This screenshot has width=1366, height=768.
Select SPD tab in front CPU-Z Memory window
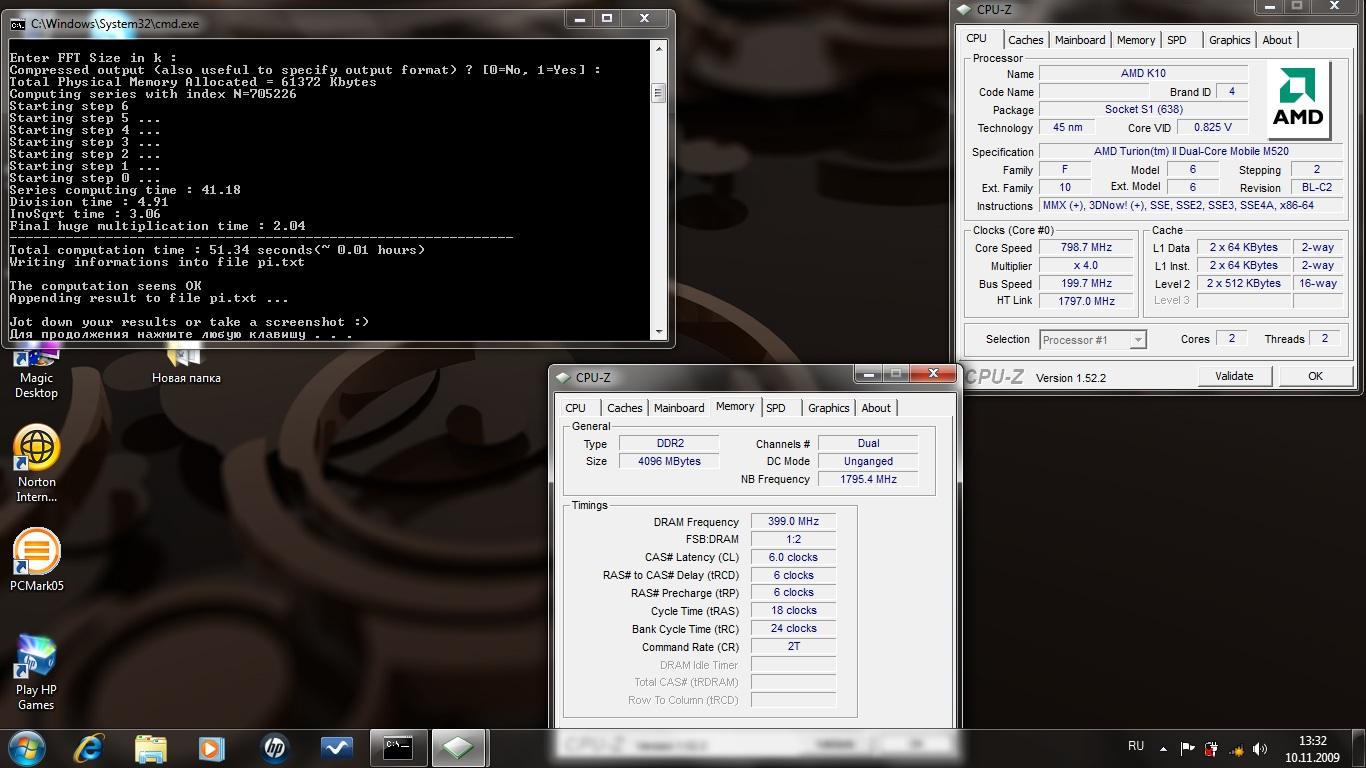776,408
